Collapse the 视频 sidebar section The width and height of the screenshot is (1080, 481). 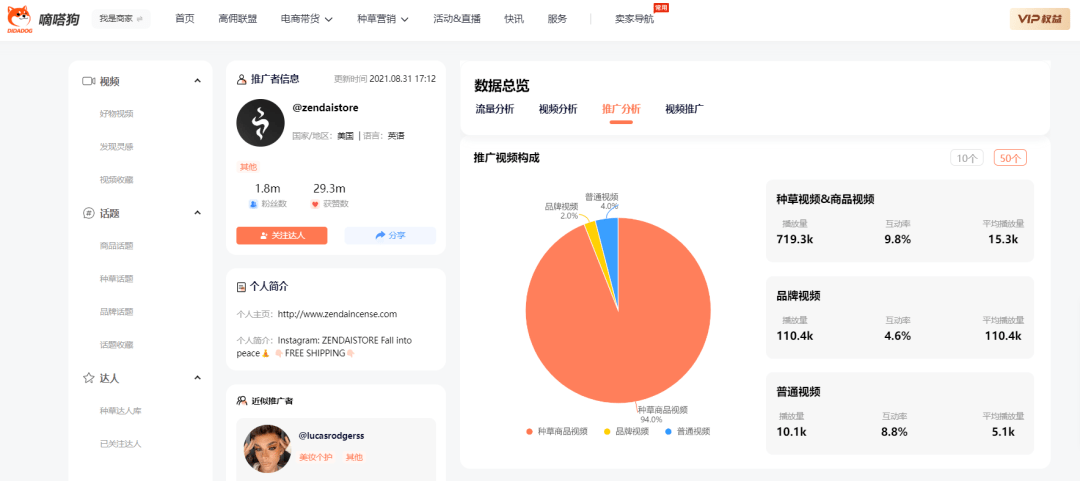pyautogui.click(x=197, y=81)
